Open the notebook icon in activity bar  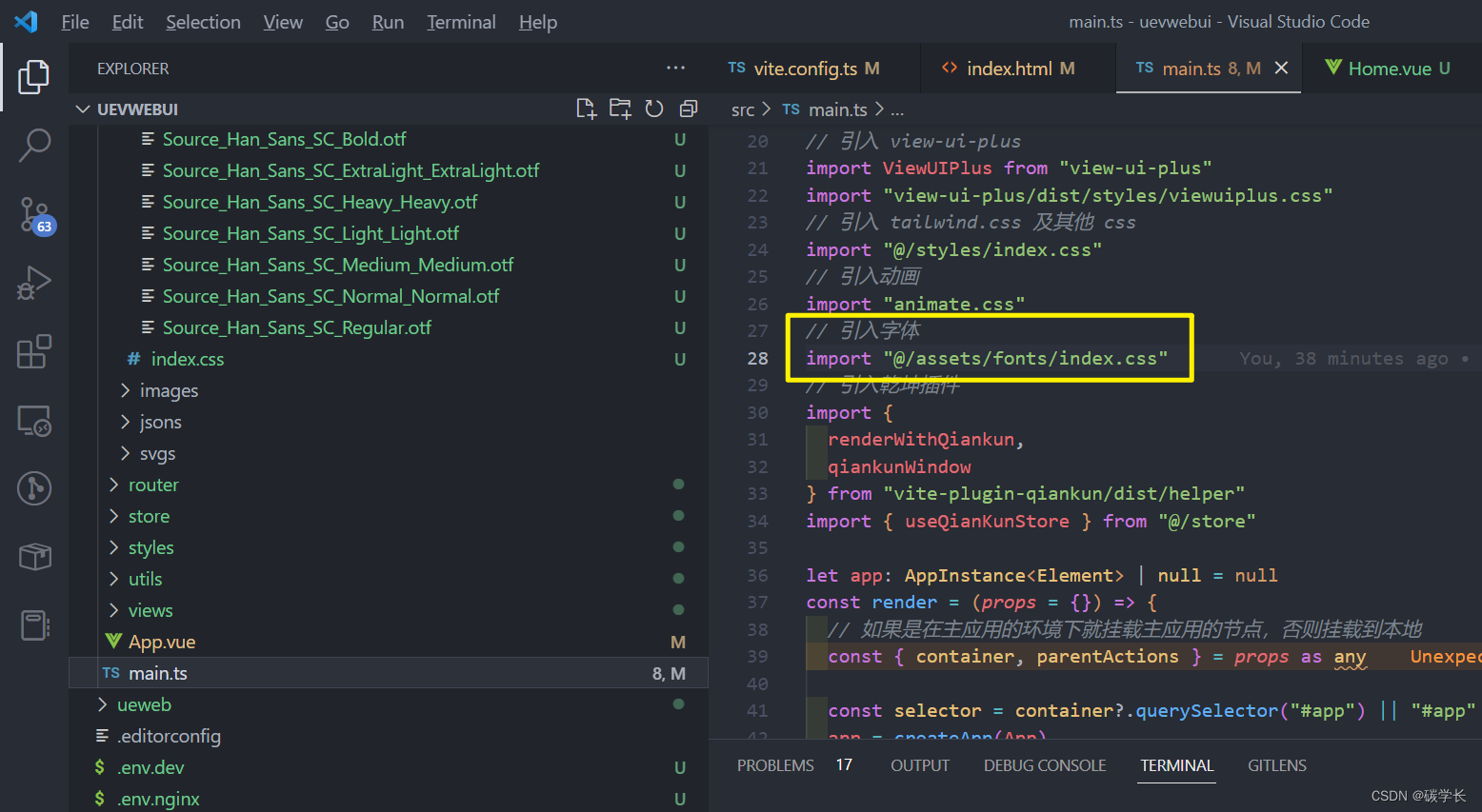click(x=34, y=625)
